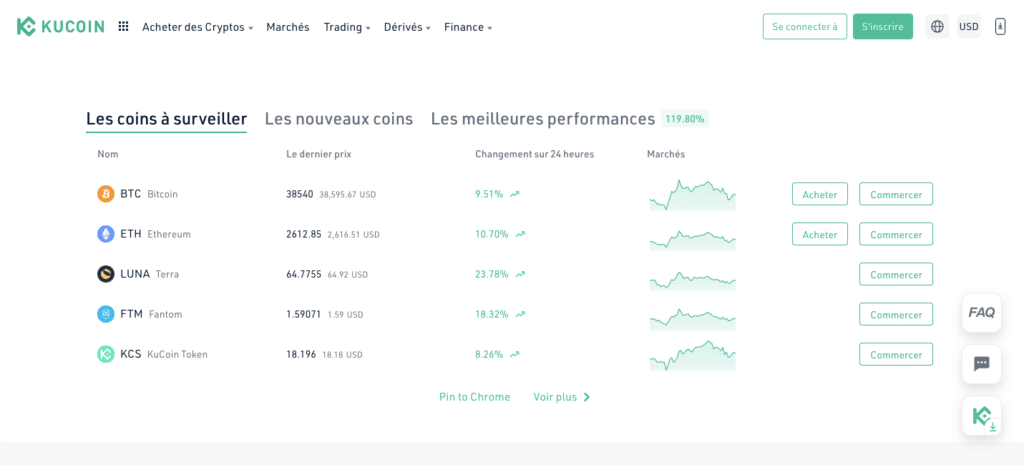Open the chat support bubble icon
This screenshot has width=1024, height=465.
point(982,364)
